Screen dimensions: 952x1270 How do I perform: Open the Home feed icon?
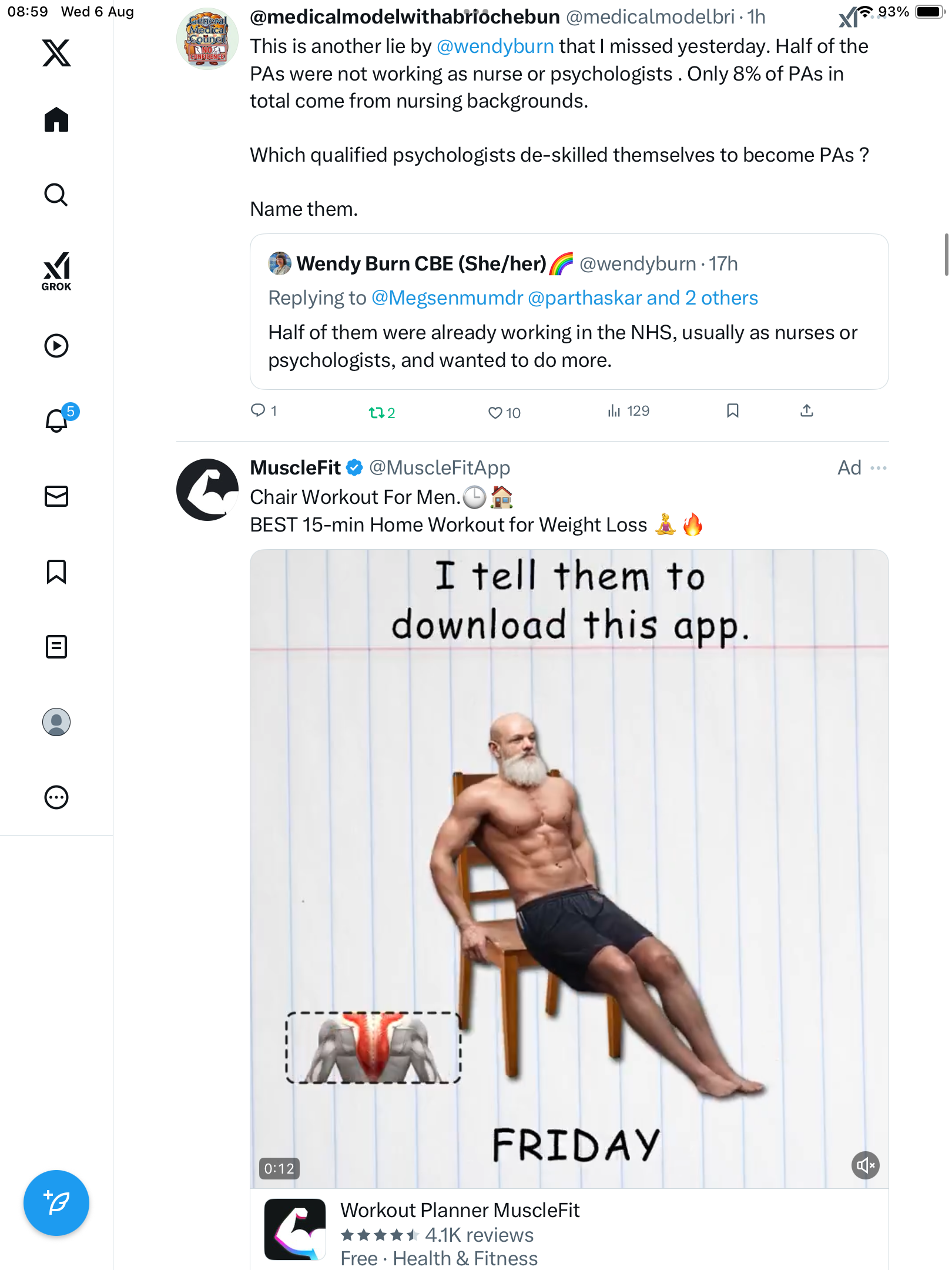coord(56,120)
